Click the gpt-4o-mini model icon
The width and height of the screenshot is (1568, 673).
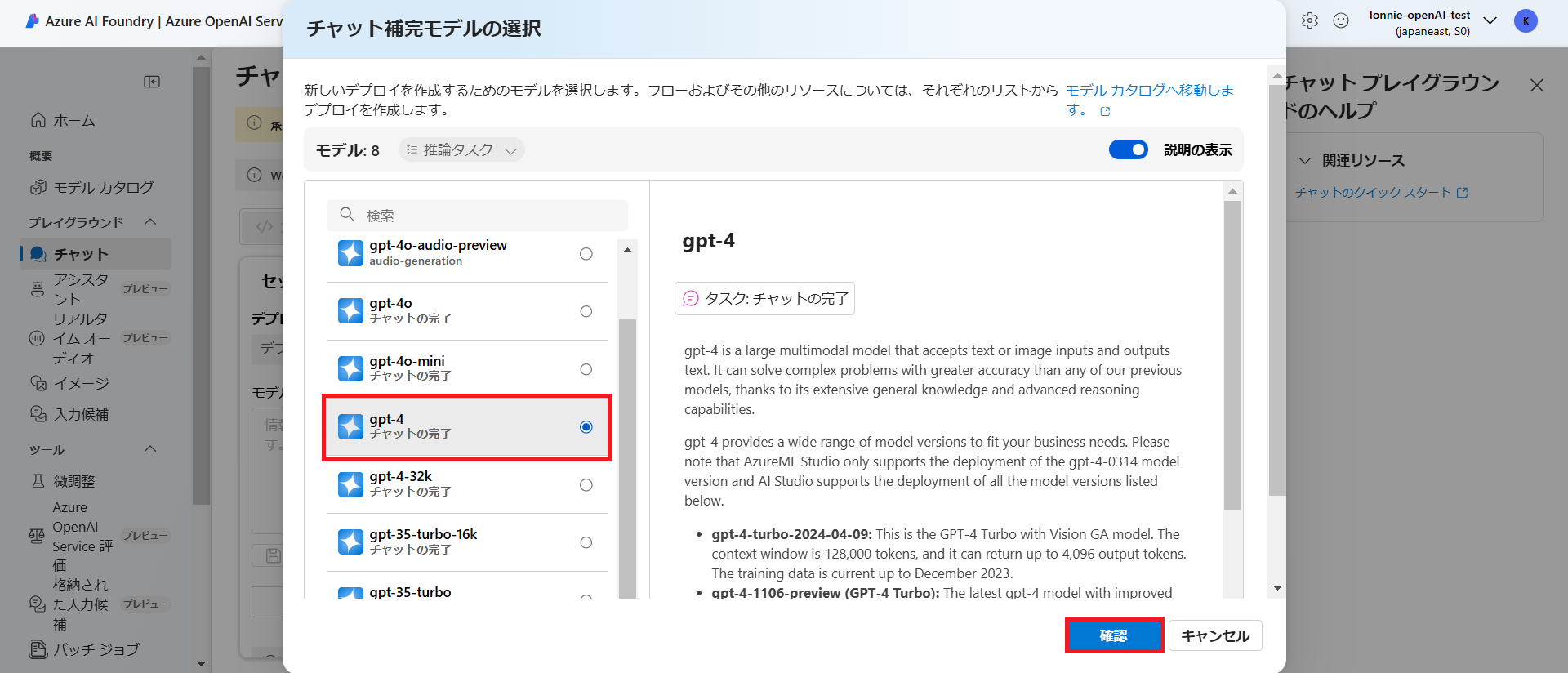[x=350, y=368]
